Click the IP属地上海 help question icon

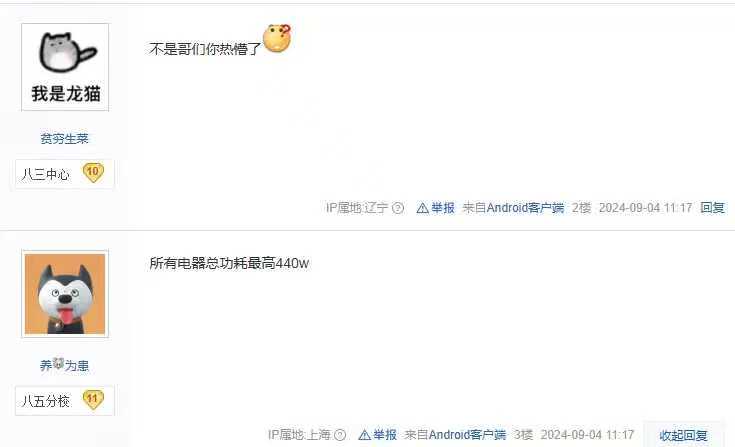pos(340,435)
